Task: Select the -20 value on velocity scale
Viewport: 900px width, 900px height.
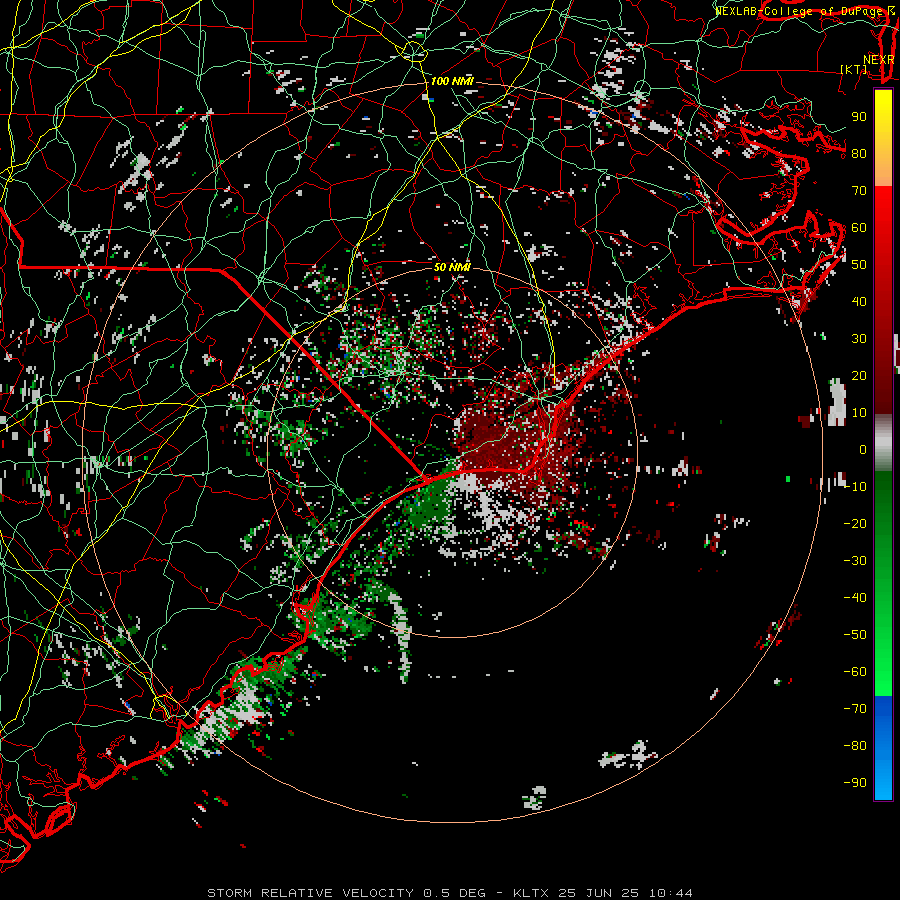Action: (x=855, y=524)
